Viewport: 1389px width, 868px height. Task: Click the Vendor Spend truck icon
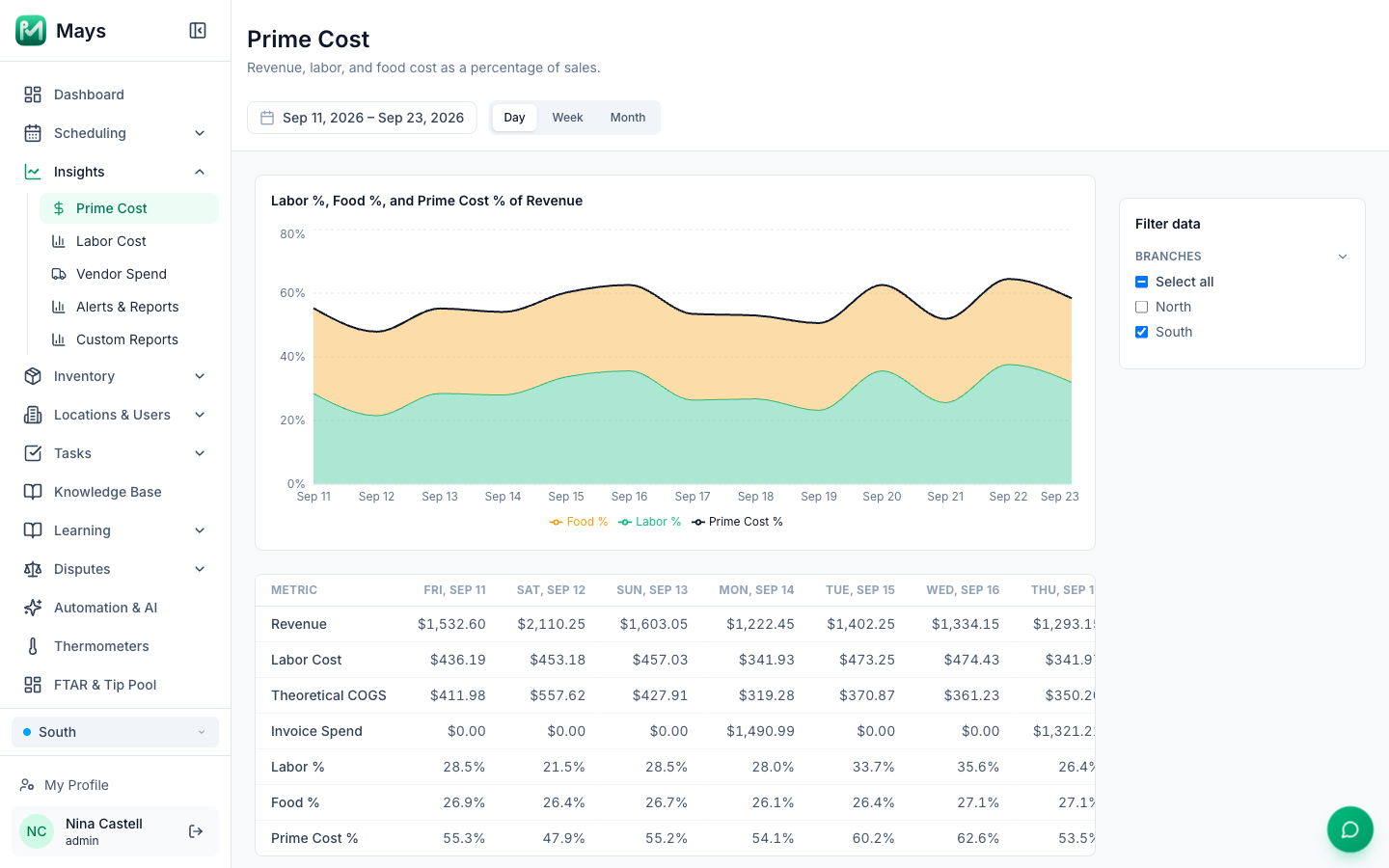click(59, 274)
